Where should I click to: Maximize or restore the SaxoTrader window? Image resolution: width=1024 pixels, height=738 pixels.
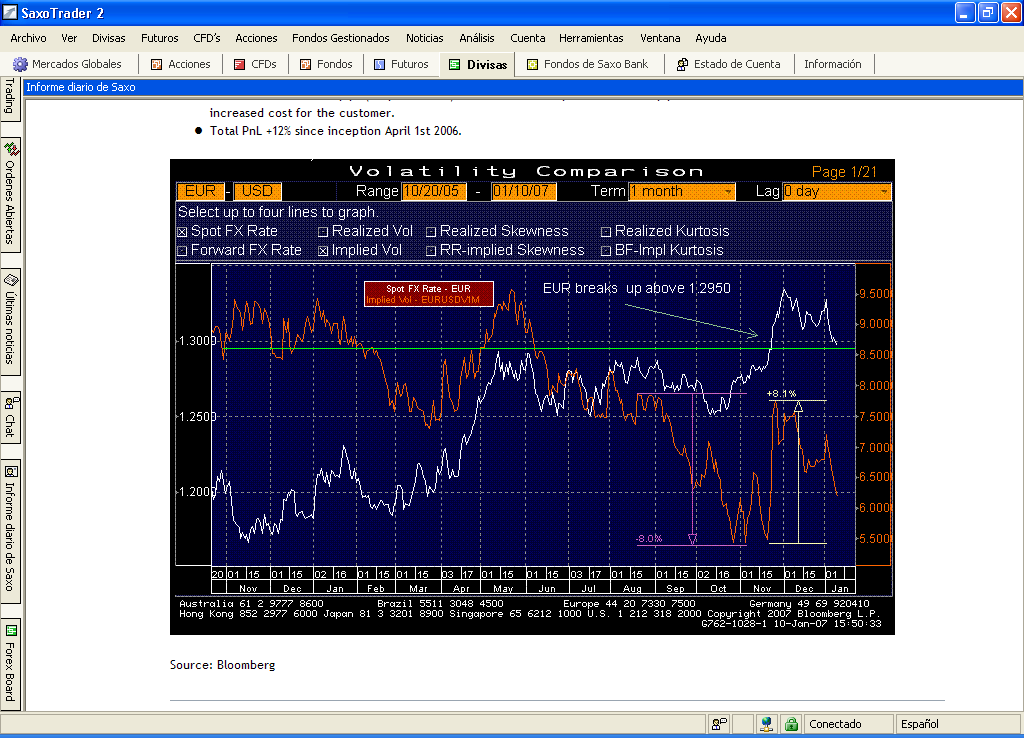click(x=987, y=12)
